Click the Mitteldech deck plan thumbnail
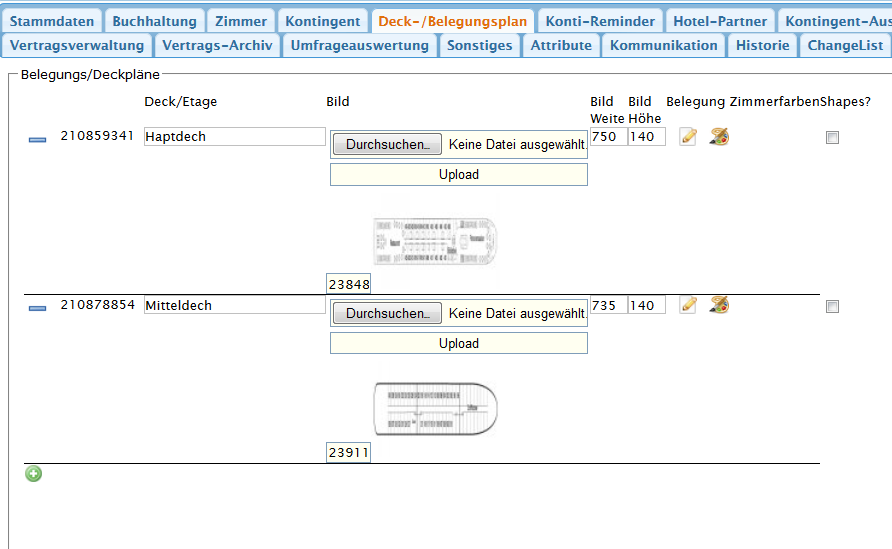Viewport: 892px width, 549px height. coord(435,409)
